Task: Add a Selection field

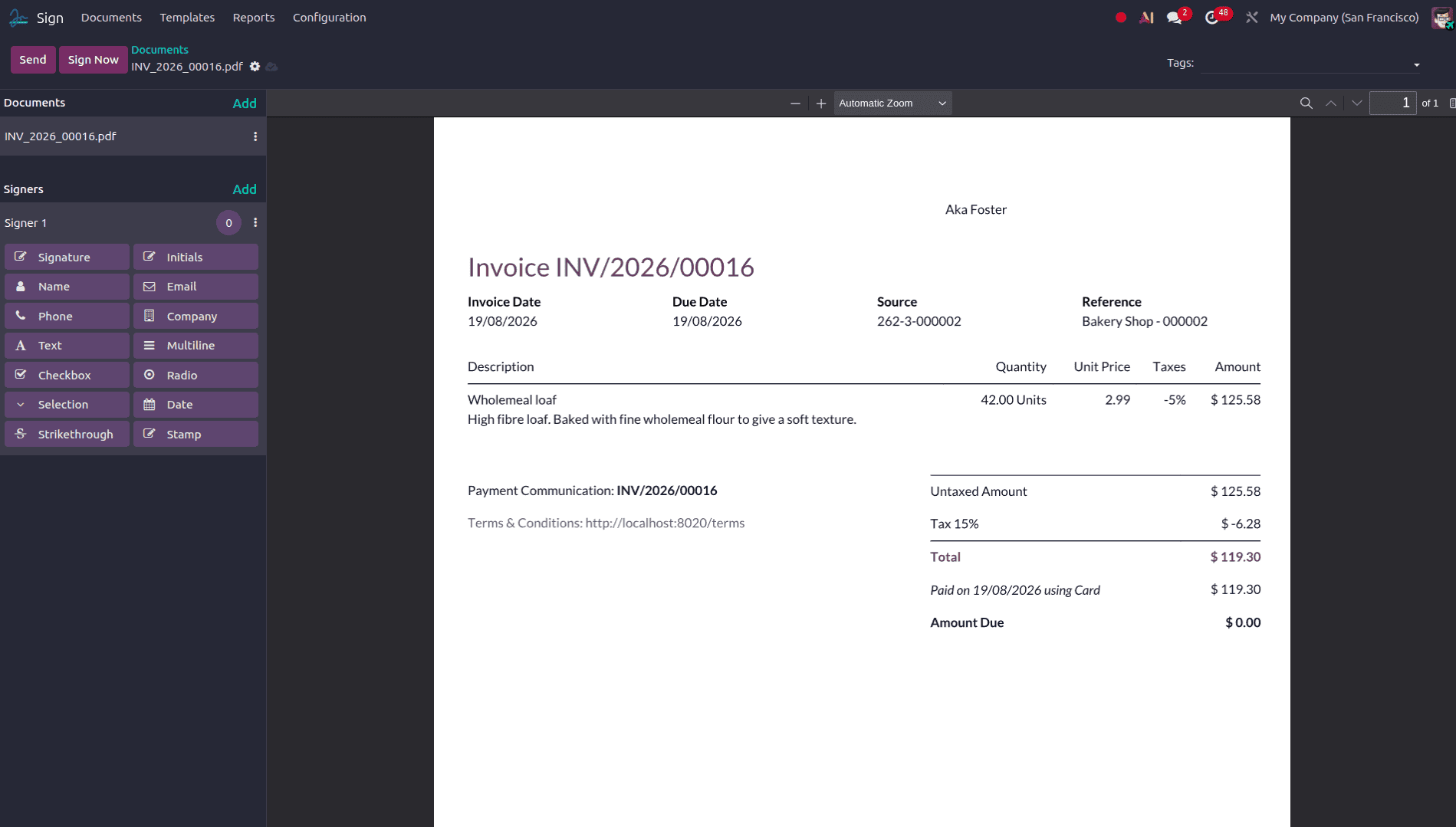Action: click(x=67, y=405)
